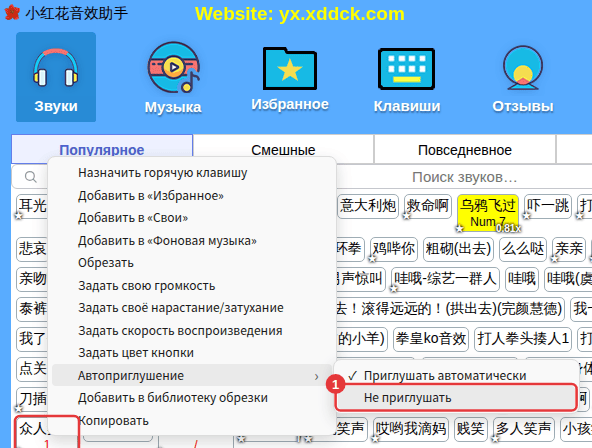This screenshot has height=448, width=592.
Task: Click the Поиск звуков search field
Action: (464, 177)
